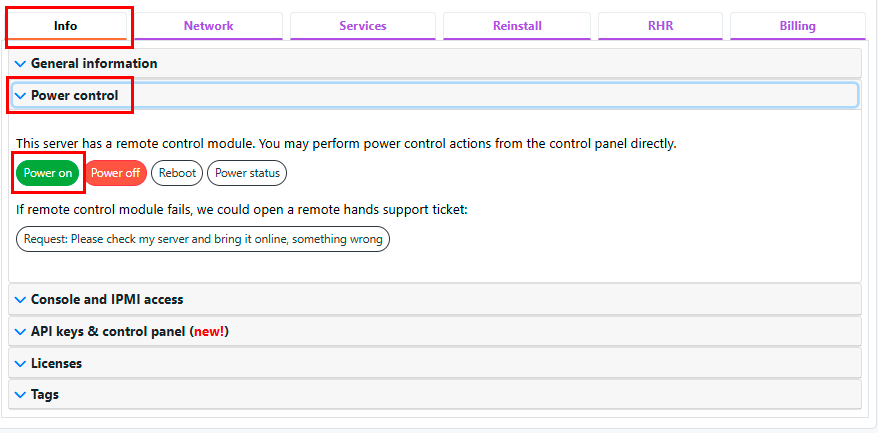Screen dimensions: 878x433
Task: Click the General information chevron icon
Action: point(20,64)
